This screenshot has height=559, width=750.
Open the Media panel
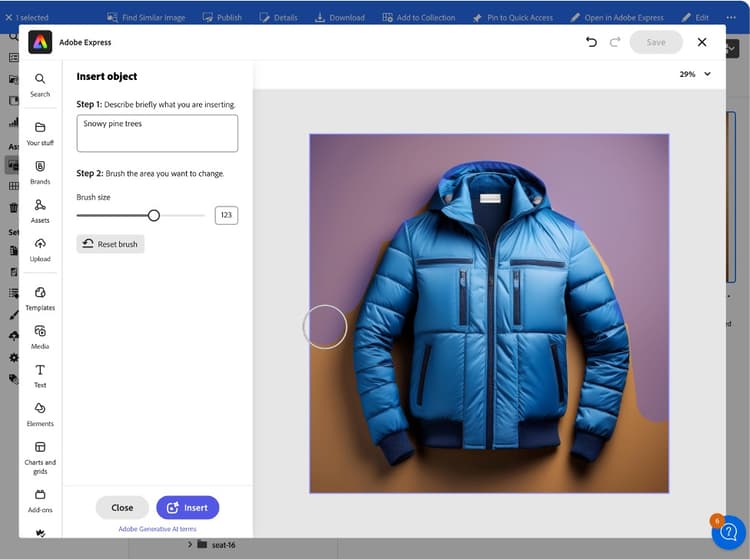click(40, 338)
